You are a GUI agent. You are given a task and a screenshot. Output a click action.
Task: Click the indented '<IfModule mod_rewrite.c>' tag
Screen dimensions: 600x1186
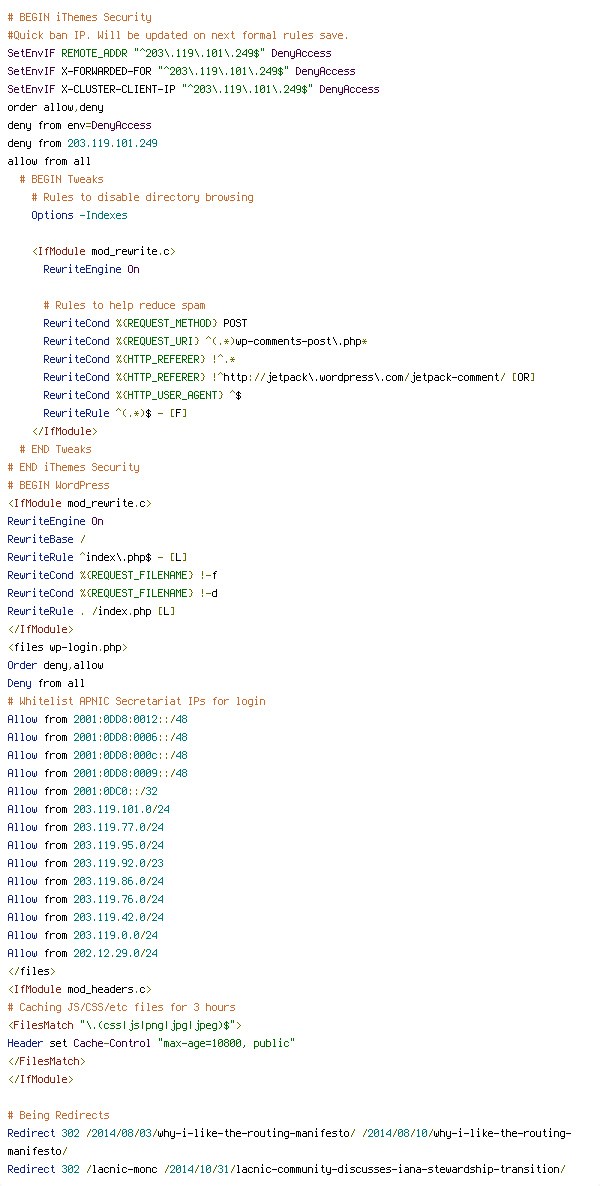coord(104,252)
